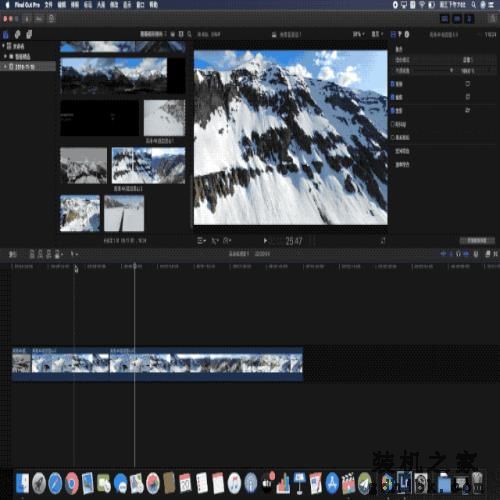The image size is (500, 500).
Task: Toggle the Inspector panel visibility button
Action: pyautogui.click(x=469, y=19)
